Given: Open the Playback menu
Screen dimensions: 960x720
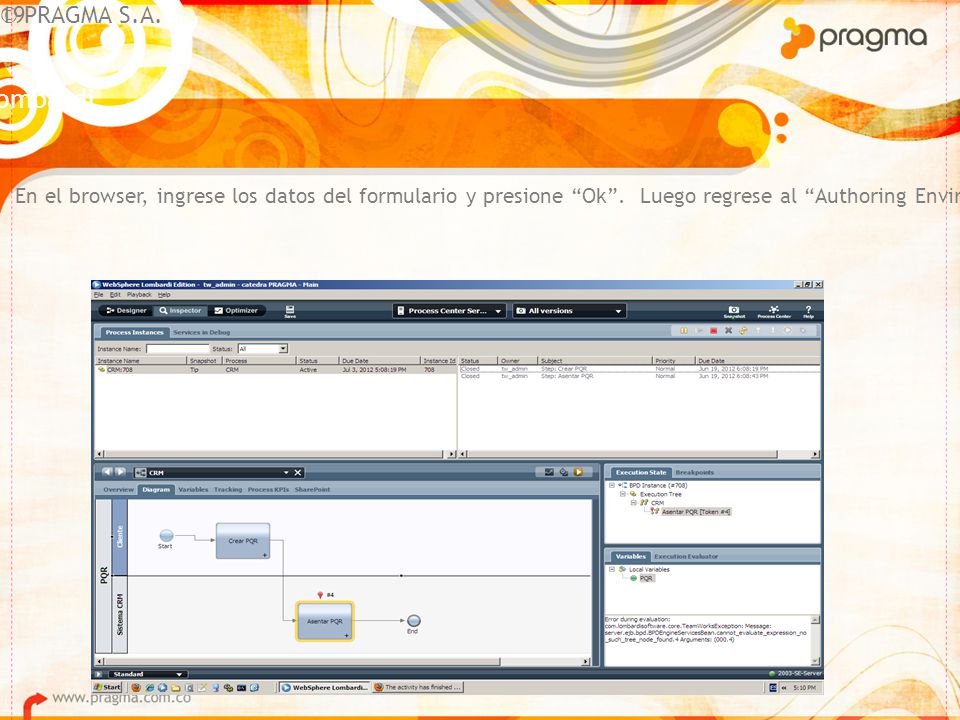Looking at the screenshot, I should point(139,294).
